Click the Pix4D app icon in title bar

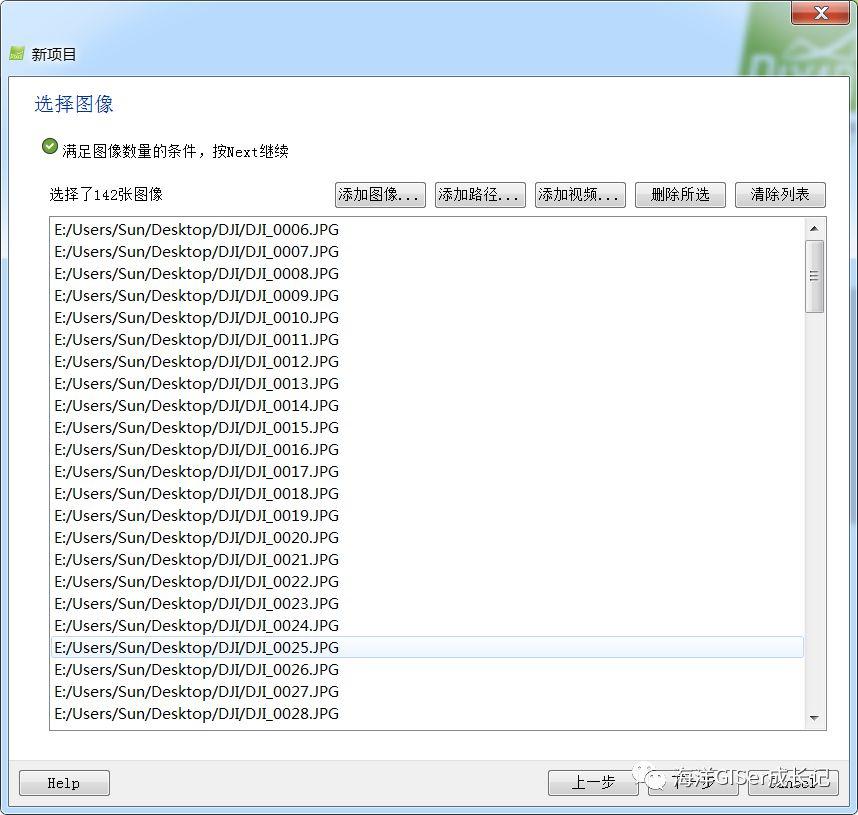16,54
